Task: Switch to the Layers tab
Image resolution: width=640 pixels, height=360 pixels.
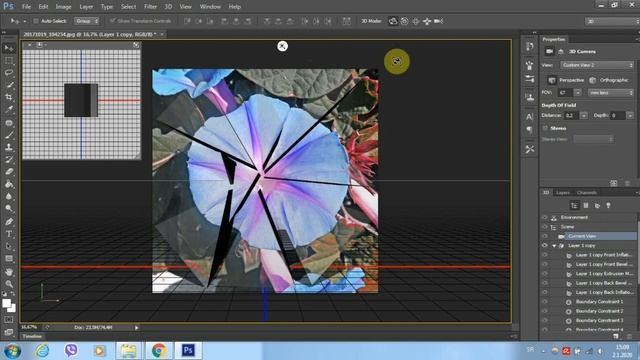Action: pos(563,193)
